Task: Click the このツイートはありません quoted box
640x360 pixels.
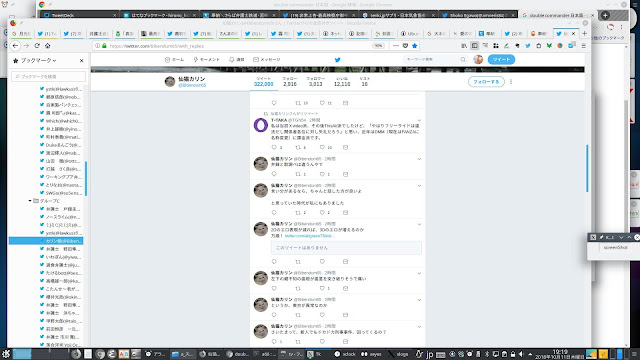Action: pyautogui.click(x=346, y=248)
